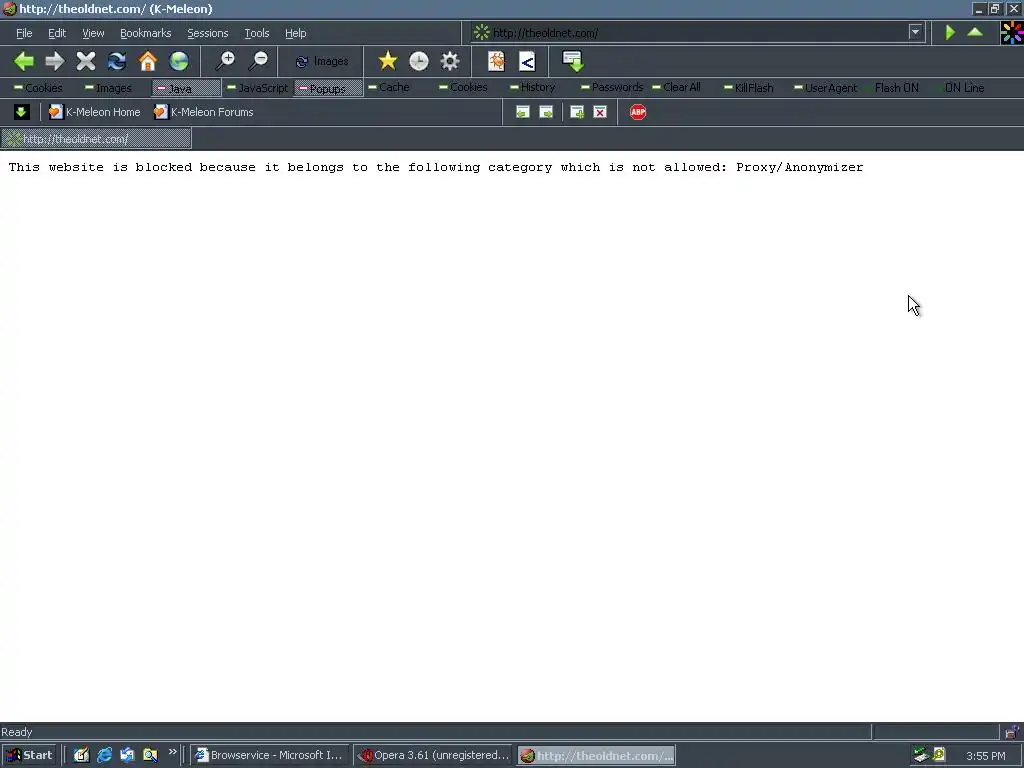Screen dimensions: 1024x768
Task: Toggle the Popups blocker button
Action: pyautogui.click(x=328, y=88)
